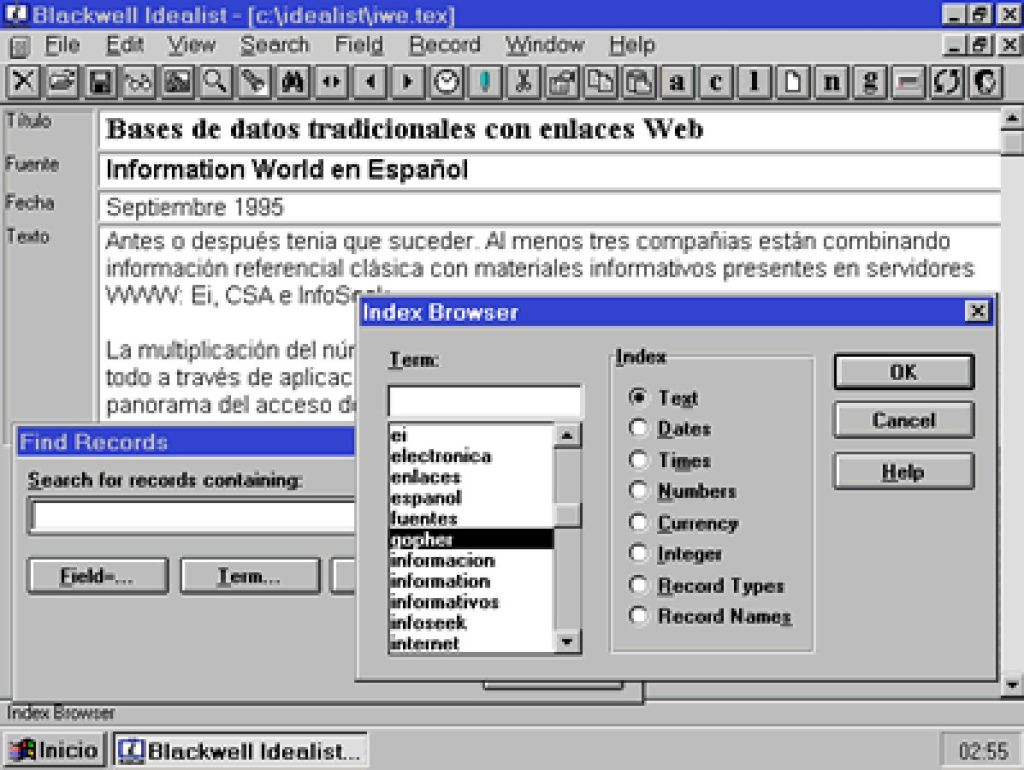Viewport: 1024px width, 770px height.
Task: Click the scissors cut icon
Action: (x=522, y=82)
